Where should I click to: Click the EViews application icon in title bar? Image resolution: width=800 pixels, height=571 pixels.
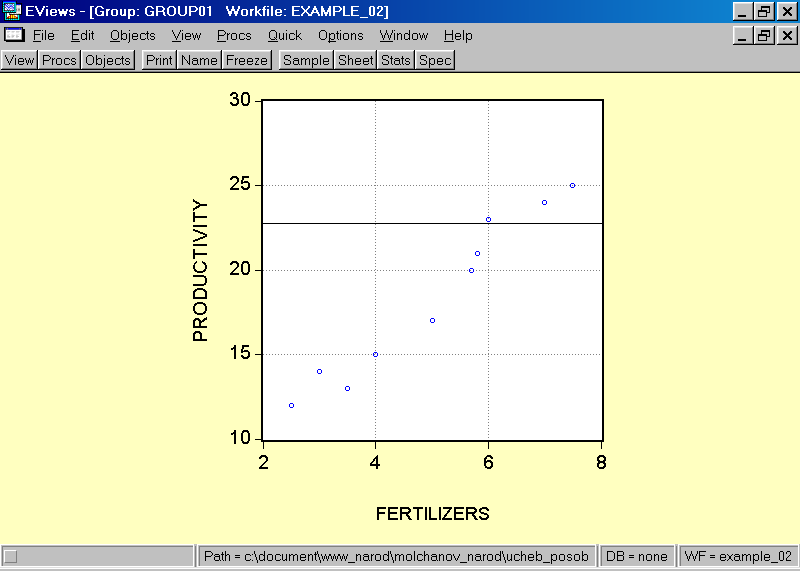[12, 11]
